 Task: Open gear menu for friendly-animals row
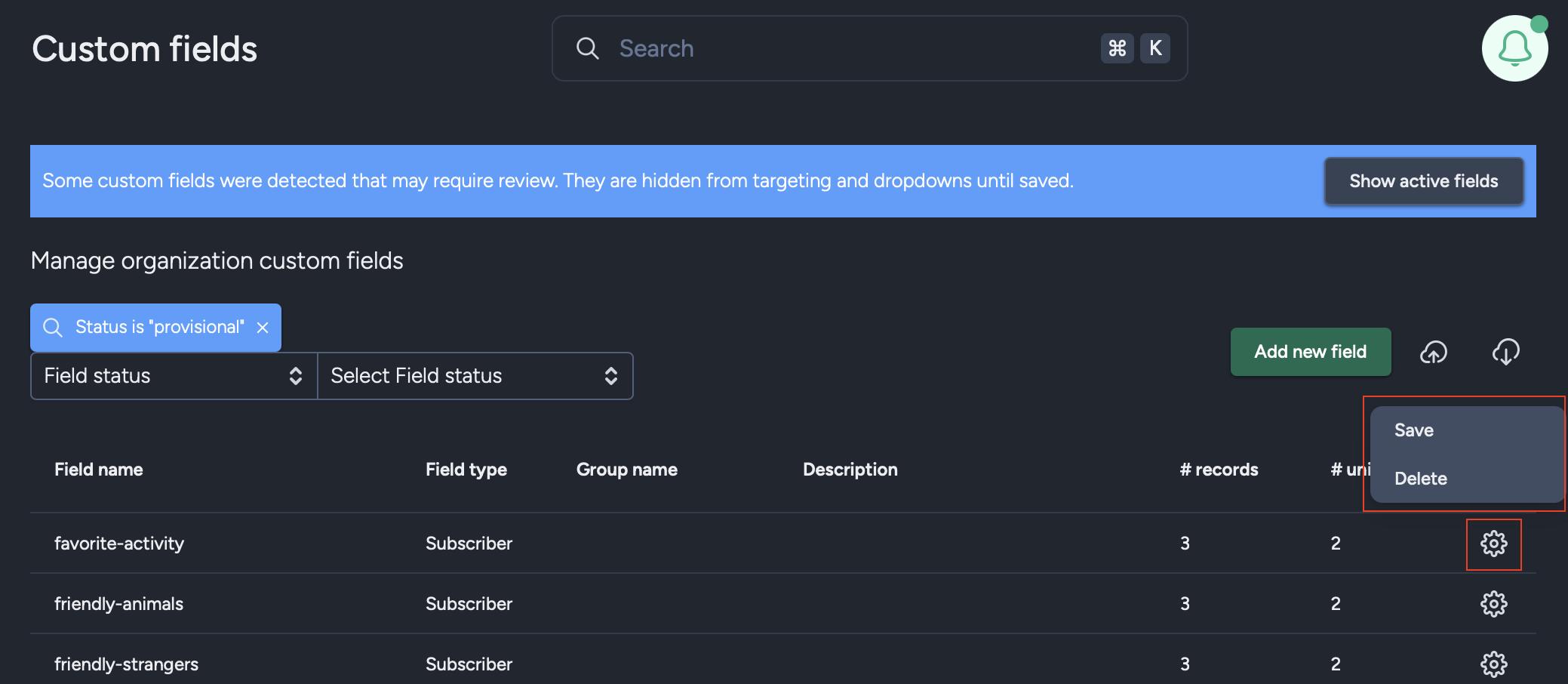tap(1494, 604)
